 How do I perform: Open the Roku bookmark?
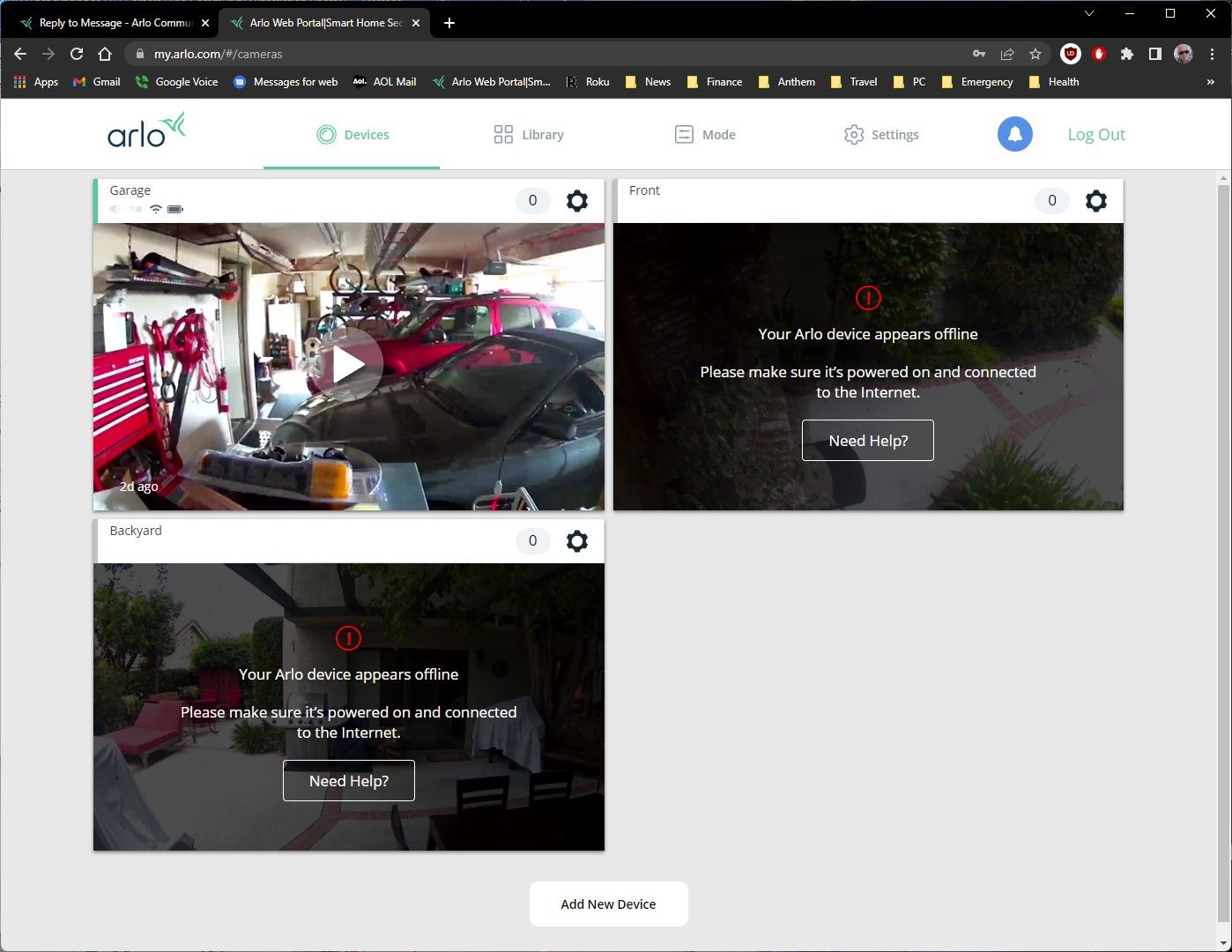(x=588, y=82)
